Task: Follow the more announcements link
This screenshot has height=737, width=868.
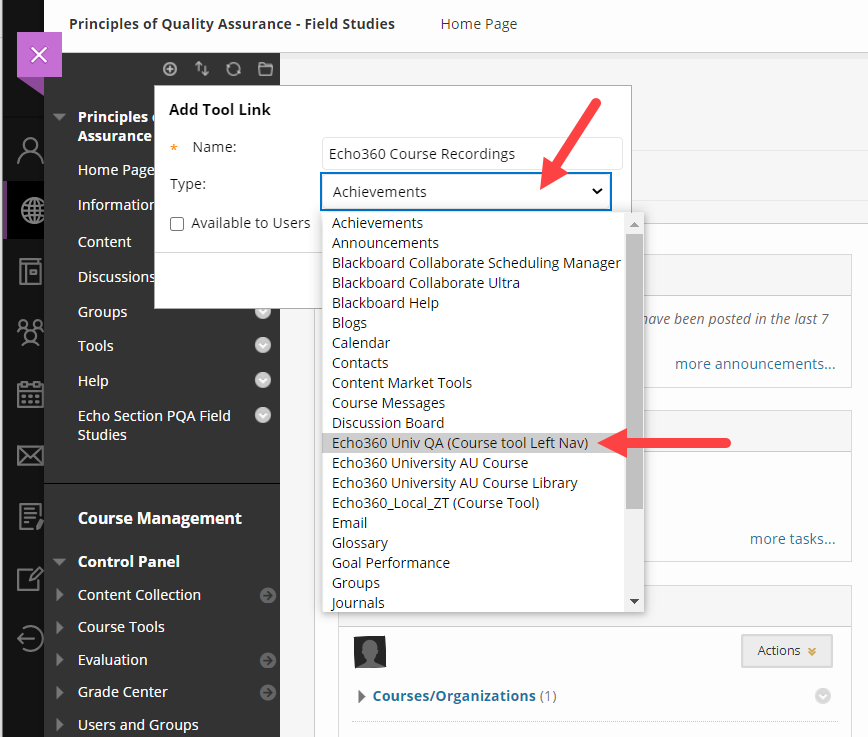Action: [x=755, y=364]
